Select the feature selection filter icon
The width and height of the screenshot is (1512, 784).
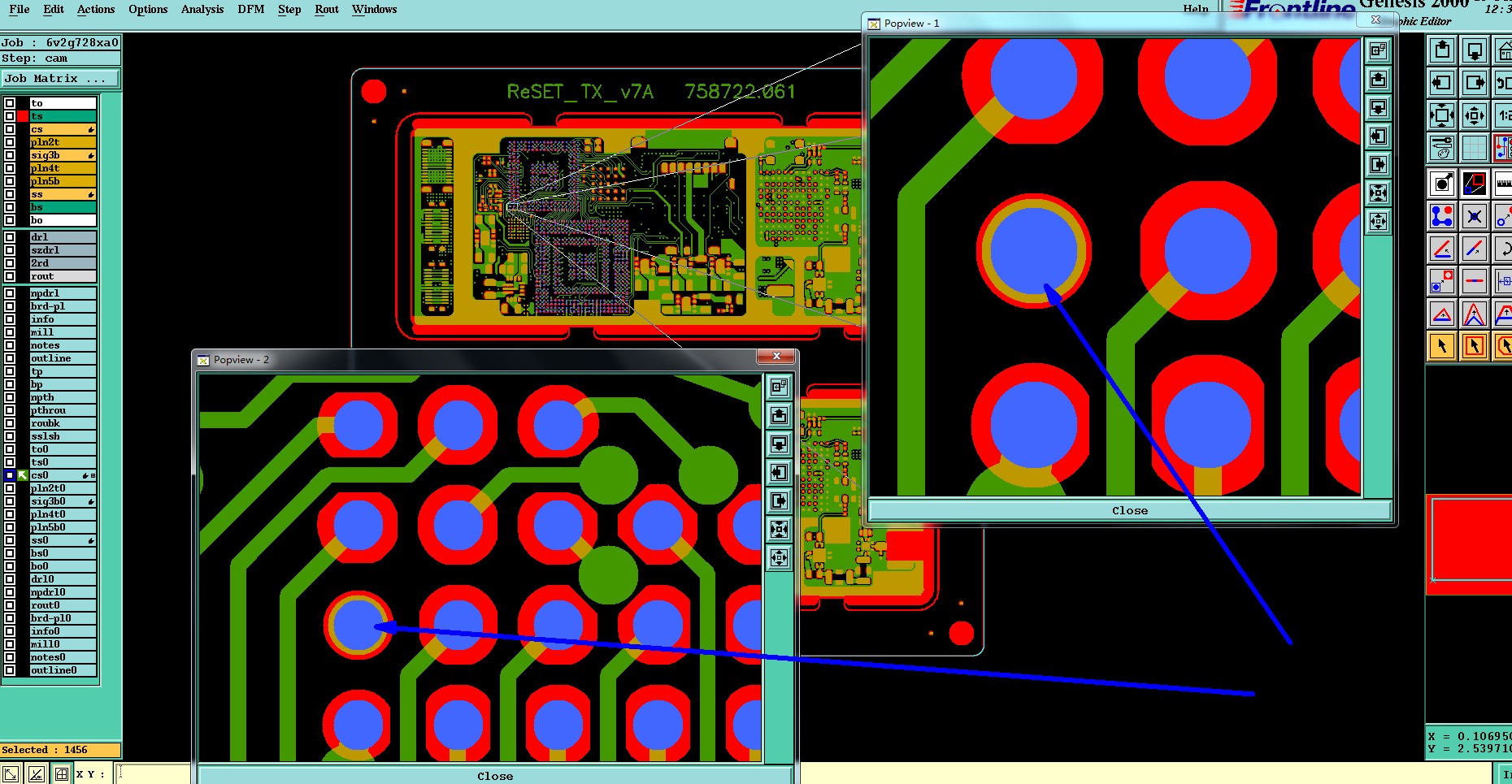point(1442,184)
